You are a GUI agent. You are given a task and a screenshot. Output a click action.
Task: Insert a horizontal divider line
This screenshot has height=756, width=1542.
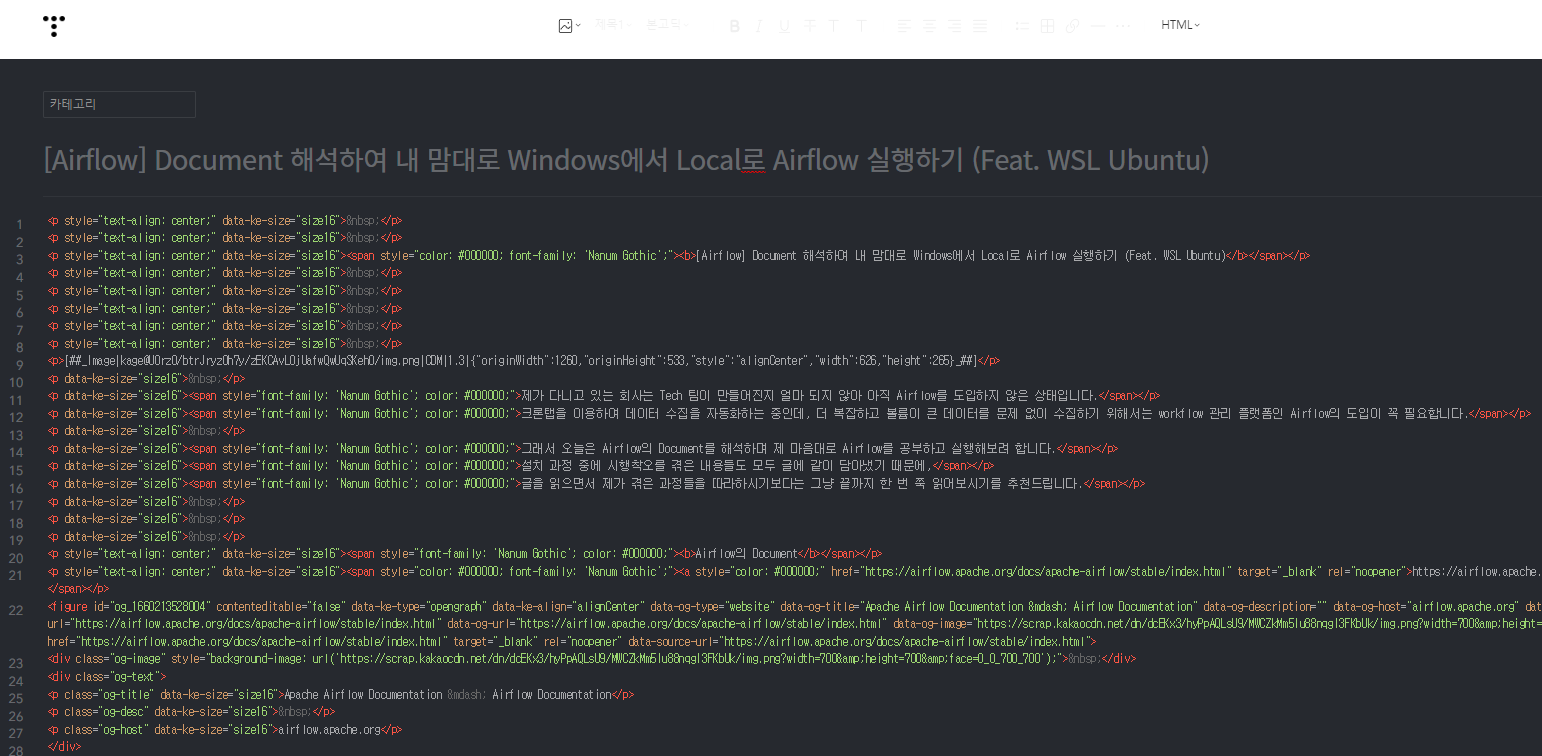click(1098, 26)
